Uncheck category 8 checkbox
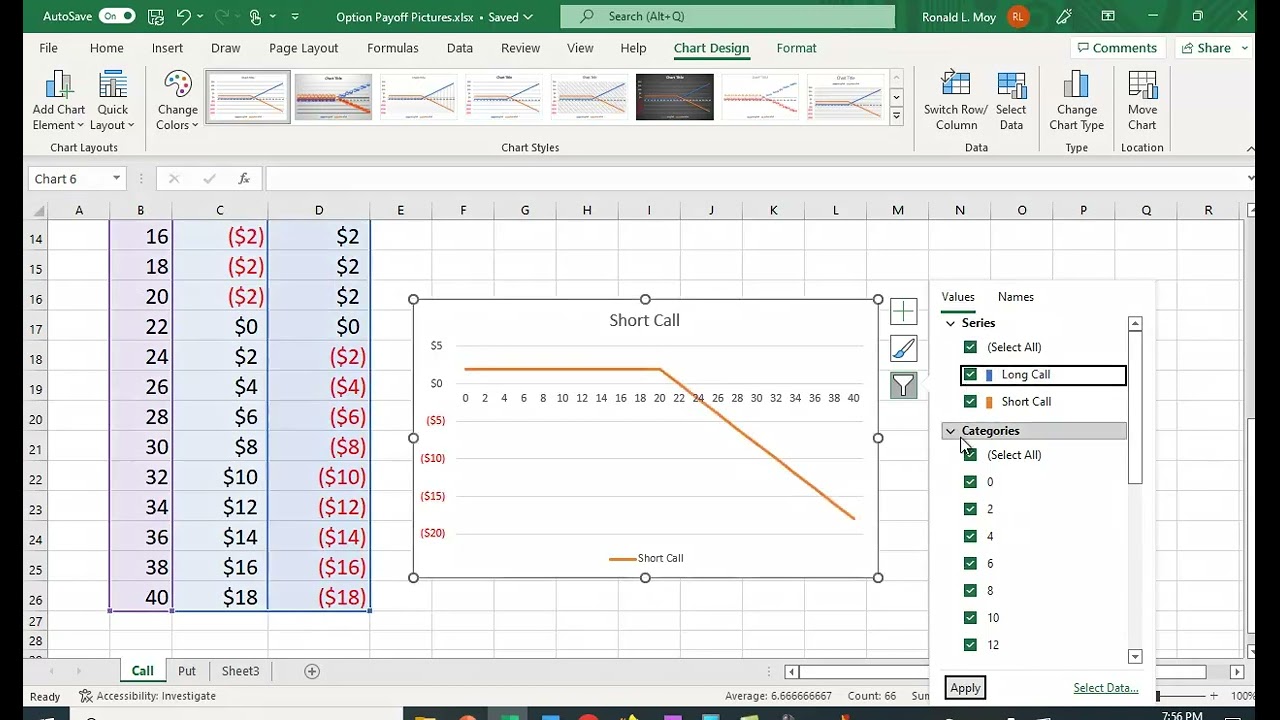 (x=970, y=590)
